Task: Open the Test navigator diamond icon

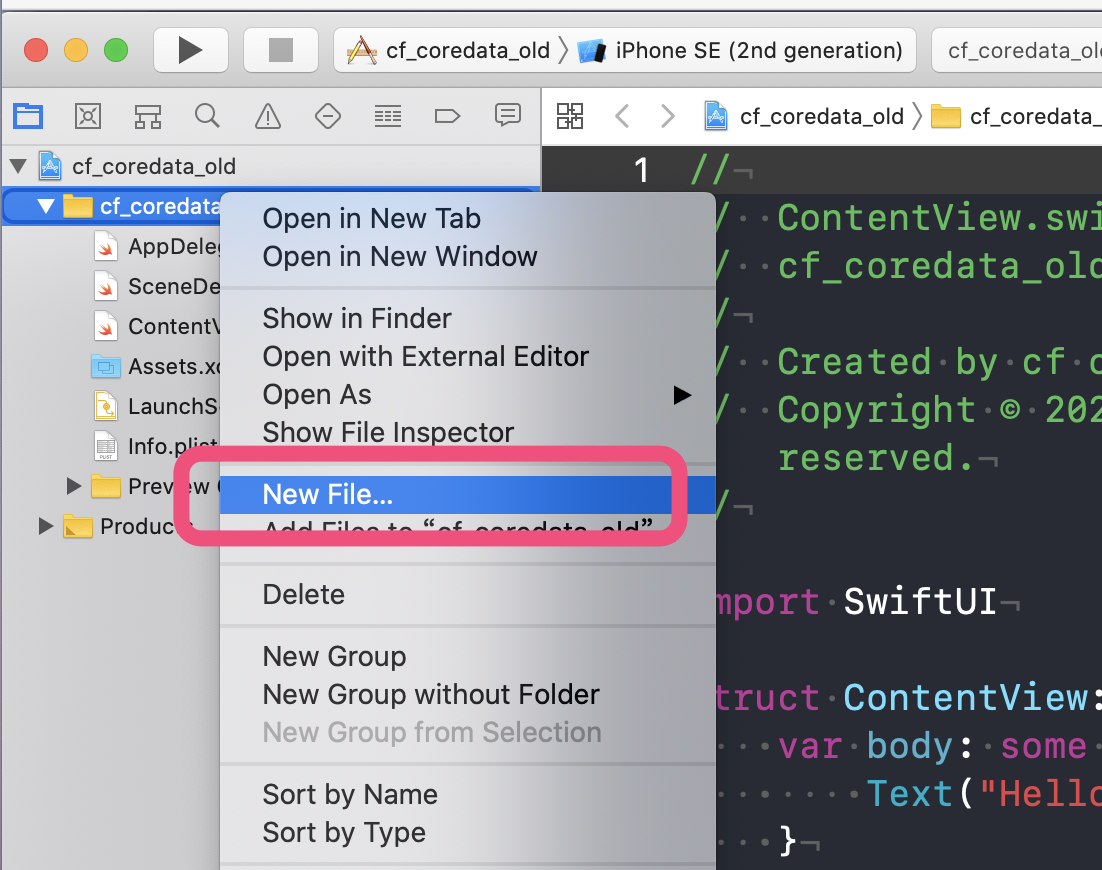Action: coord(328,115)
